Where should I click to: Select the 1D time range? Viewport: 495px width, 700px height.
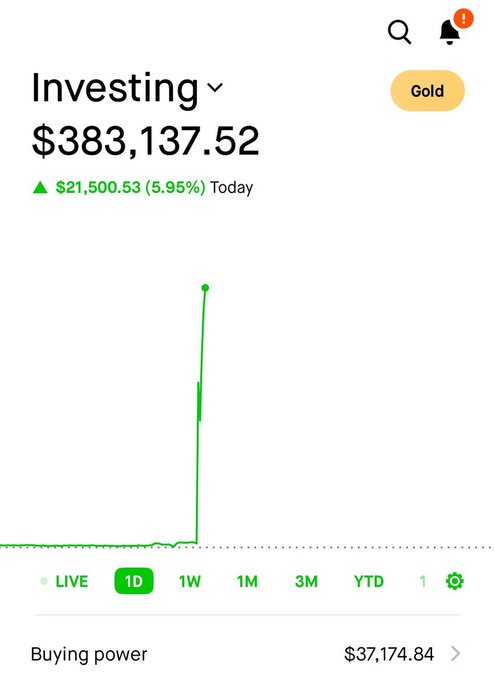[x=134, y=581]
